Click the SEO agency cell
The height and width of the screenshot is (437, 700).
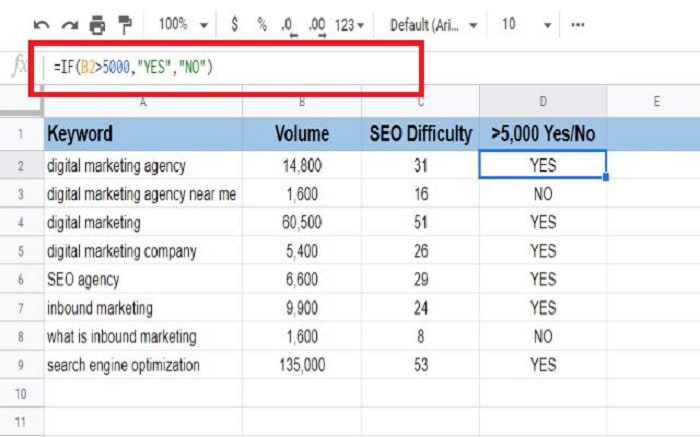pyautogui.click(x=140, y=280)
